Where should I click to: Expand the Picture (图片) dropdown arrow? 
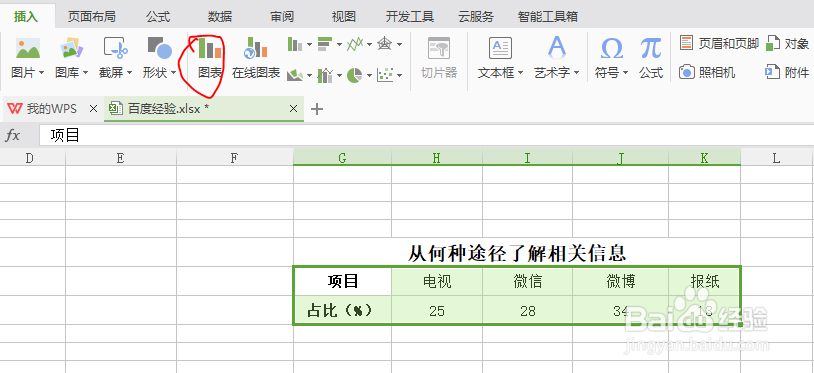pos(41,74)
